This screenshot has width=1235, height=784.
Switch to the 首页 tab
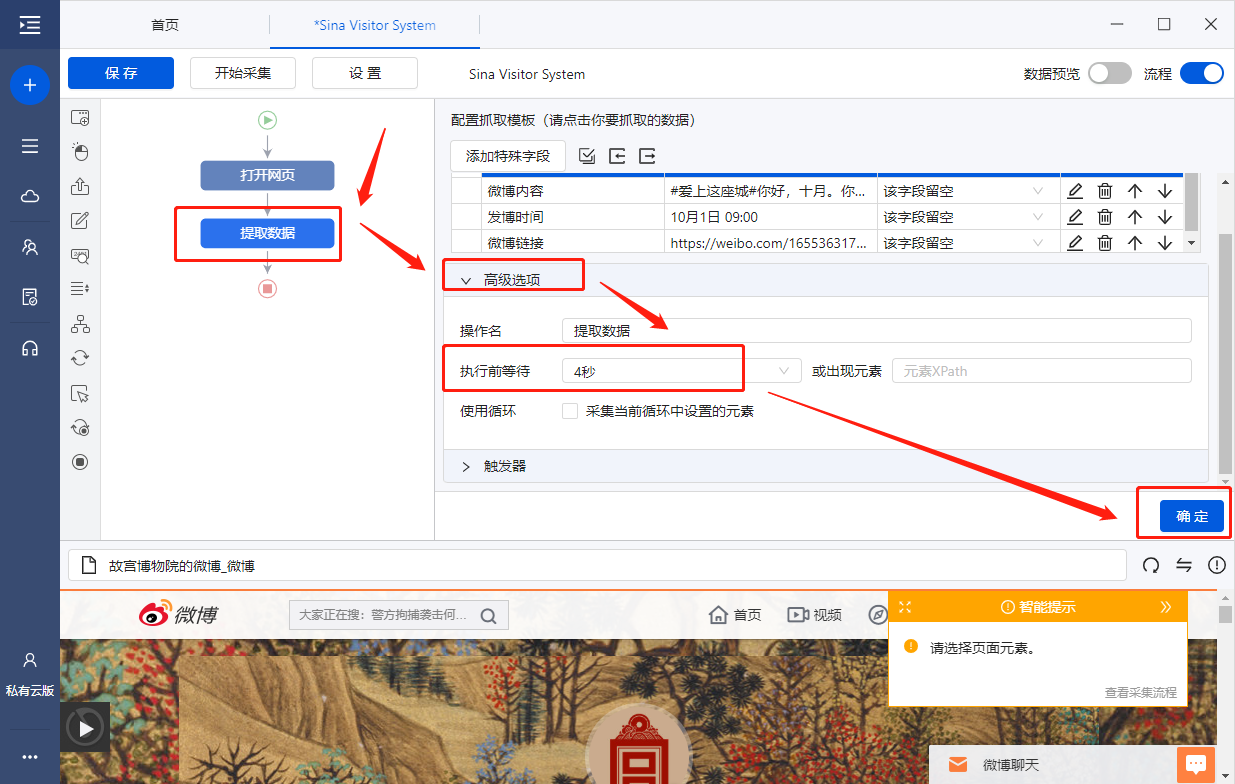click(x=165, y=25)
